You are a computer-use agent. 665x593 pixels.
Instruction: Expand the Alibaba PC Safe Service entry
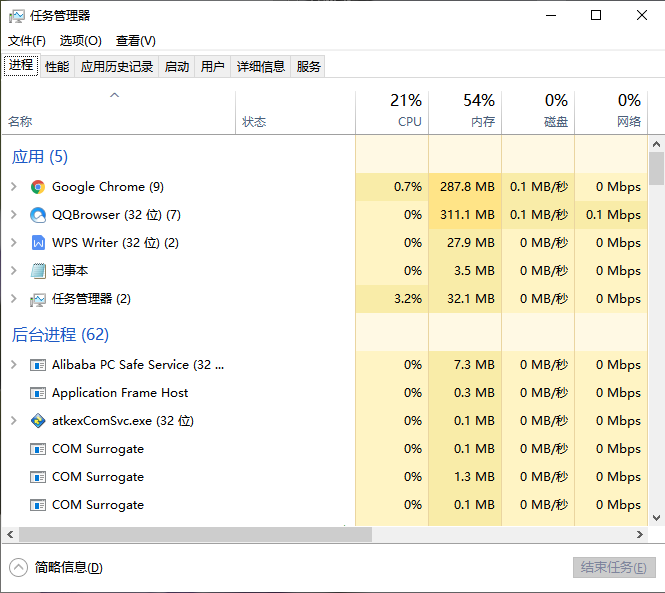coord(14,365)
